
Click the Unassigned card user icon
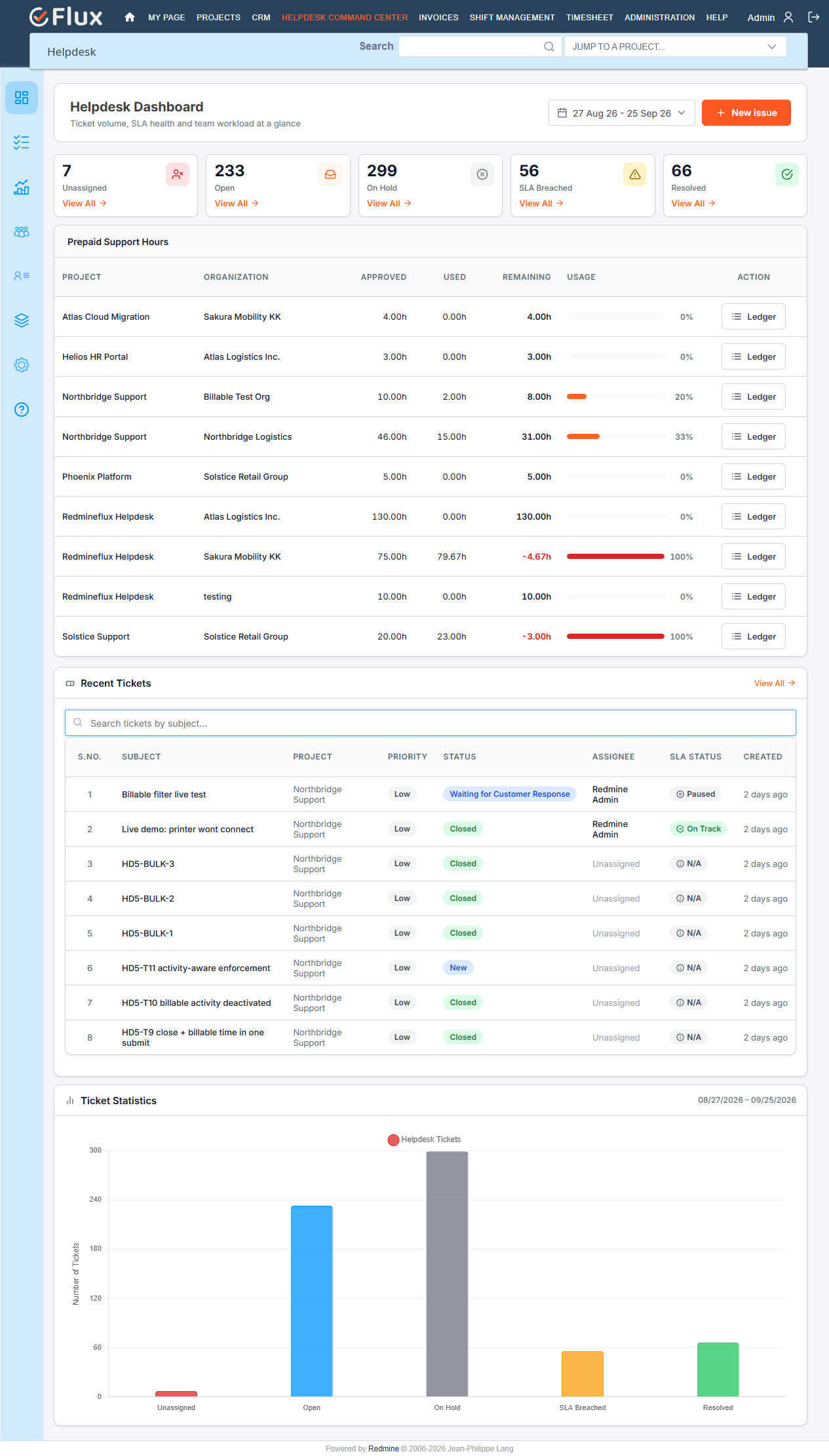pyautogui.click(x=178, y=174)
